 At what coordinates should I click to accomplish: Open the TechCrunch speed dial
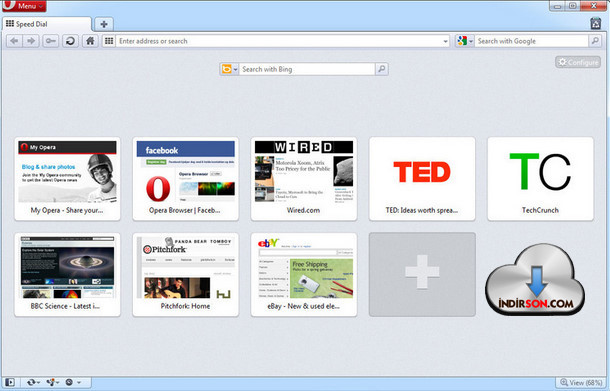(540, 179)
